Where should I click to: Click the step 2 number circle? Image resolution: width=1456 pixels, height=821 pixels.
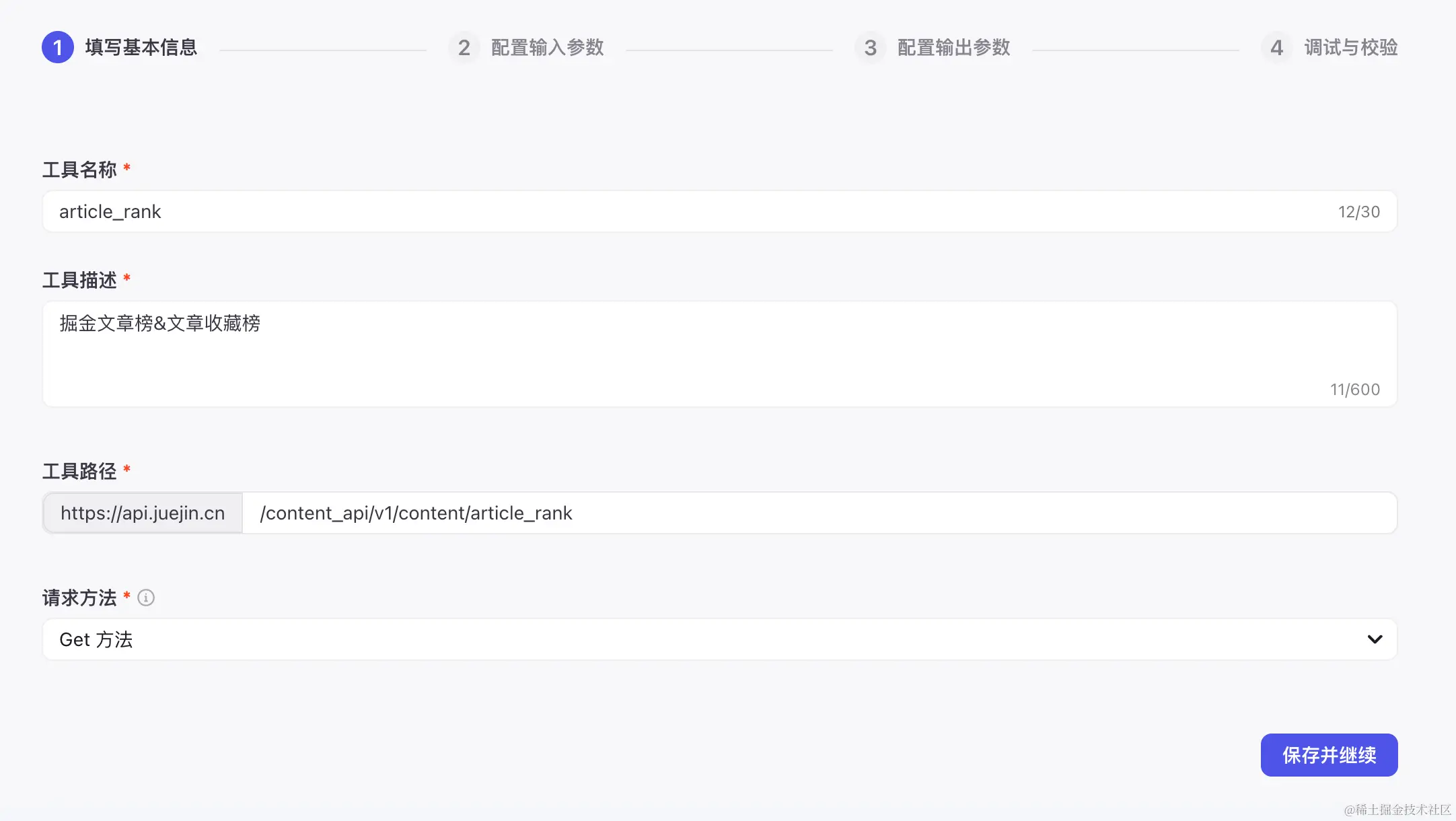point(464,47)
